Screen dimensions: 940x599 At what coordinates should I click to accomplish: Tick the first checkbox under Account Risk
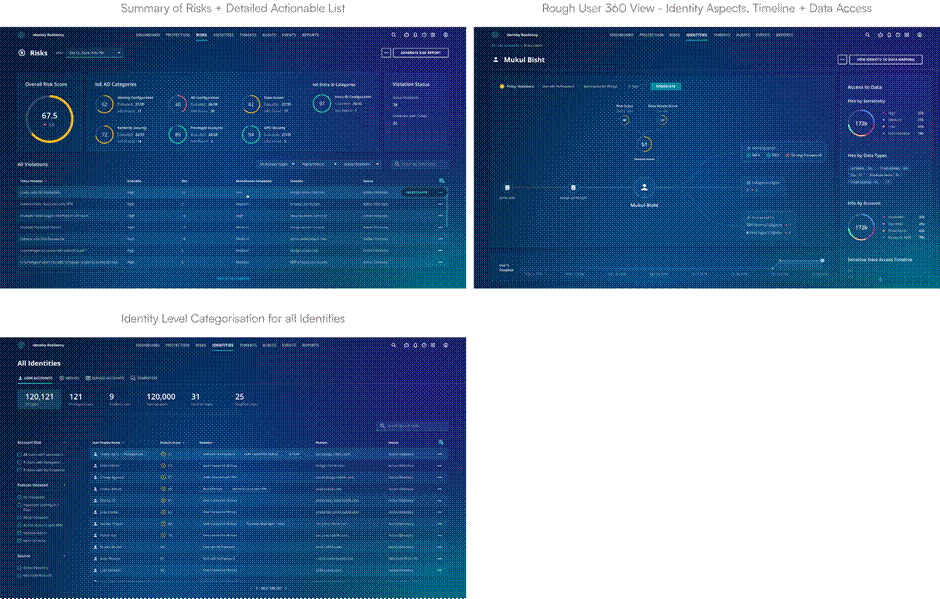[x=20, y=455]
